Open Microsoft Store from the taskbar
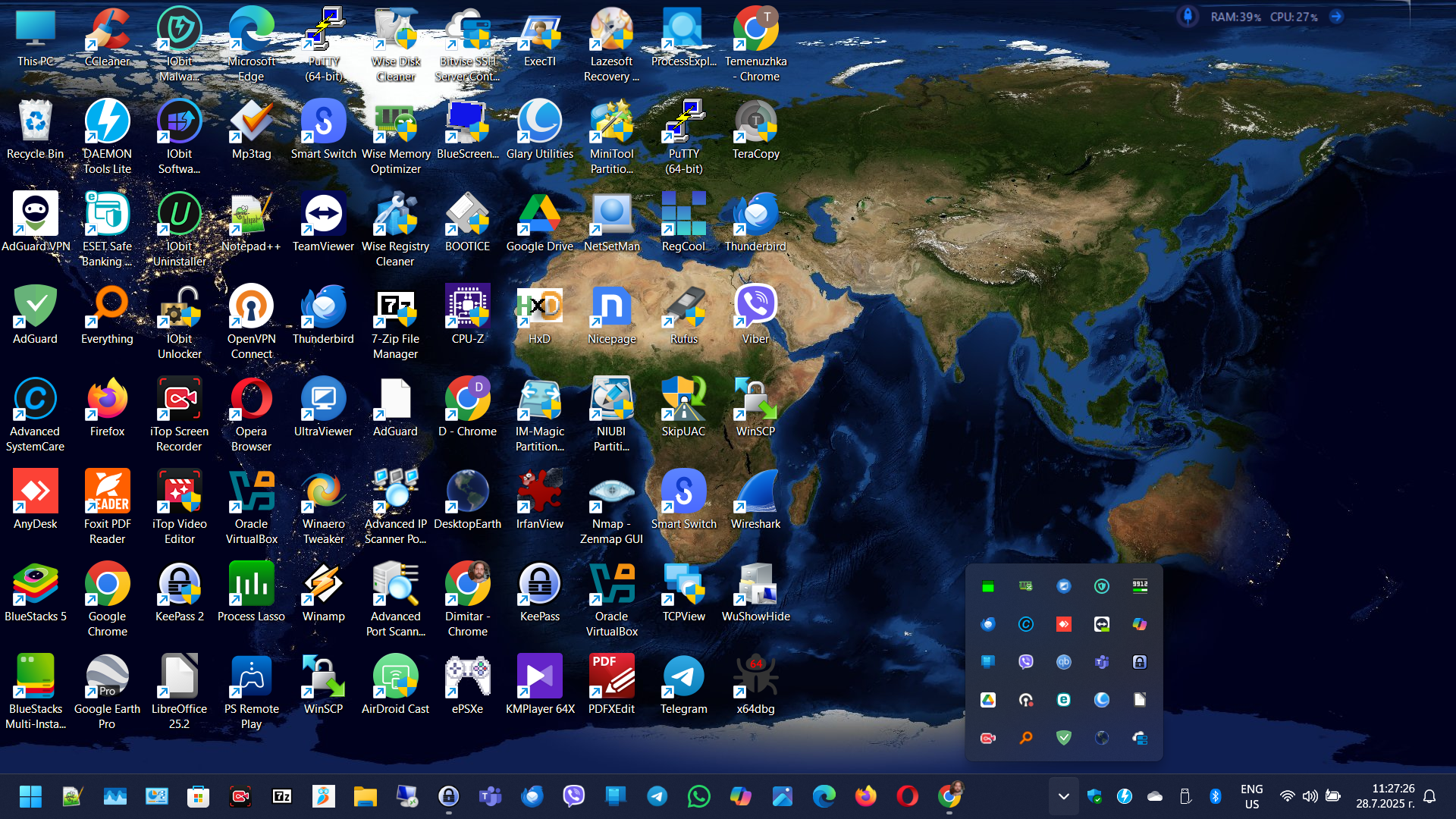Image resolution: width=1456 pixels, height=819 pixels. (x=198, y=796)
